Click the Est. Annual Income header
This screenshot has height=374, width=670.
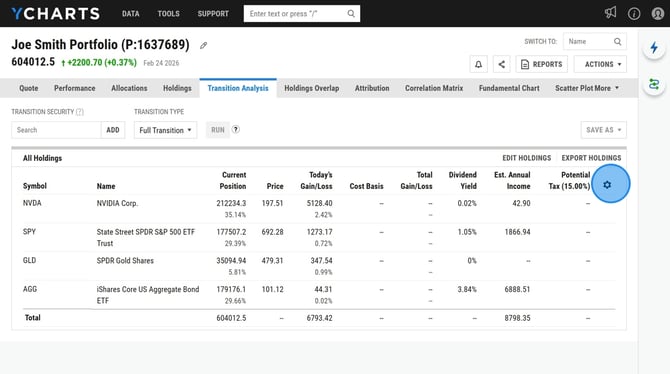click(x=512, y=180)
